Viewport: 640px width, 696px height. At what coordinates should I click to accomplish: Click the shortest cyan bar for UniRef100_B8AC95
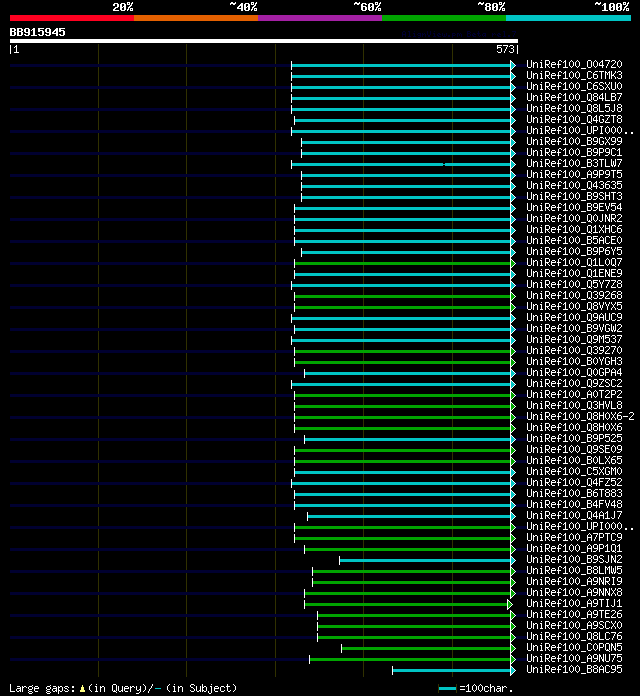coord(452,671)
